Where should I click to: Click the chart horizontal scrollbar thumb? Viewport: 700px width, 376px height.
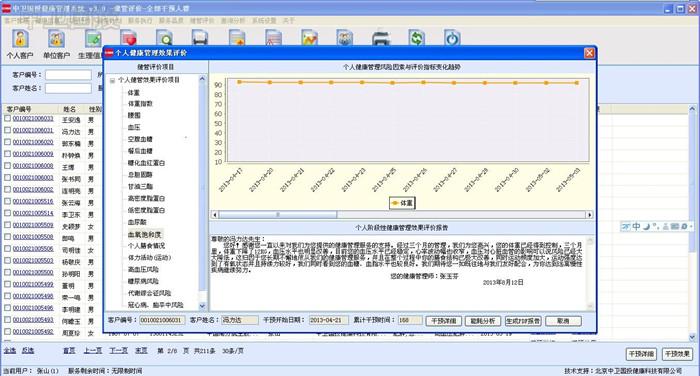(278, 215)
